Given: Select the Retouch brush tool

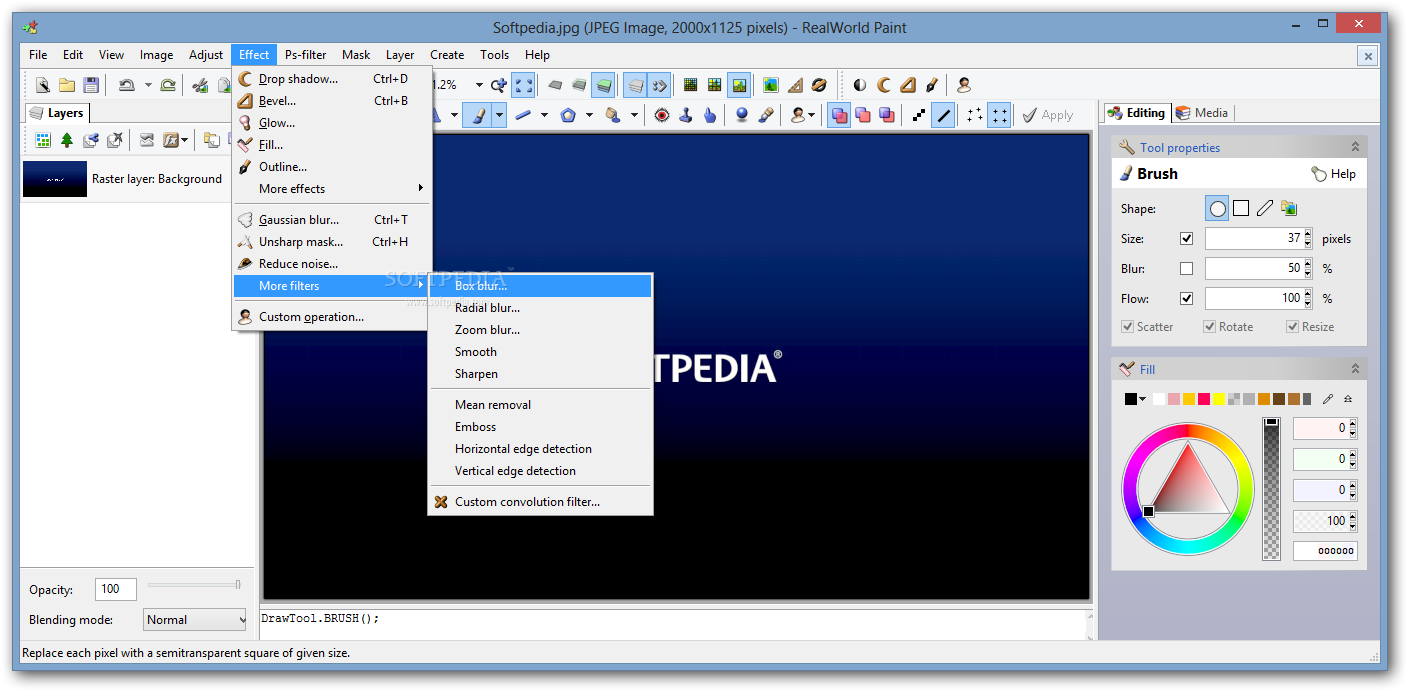Looking at the screenshot, I should tap(766, 115).
